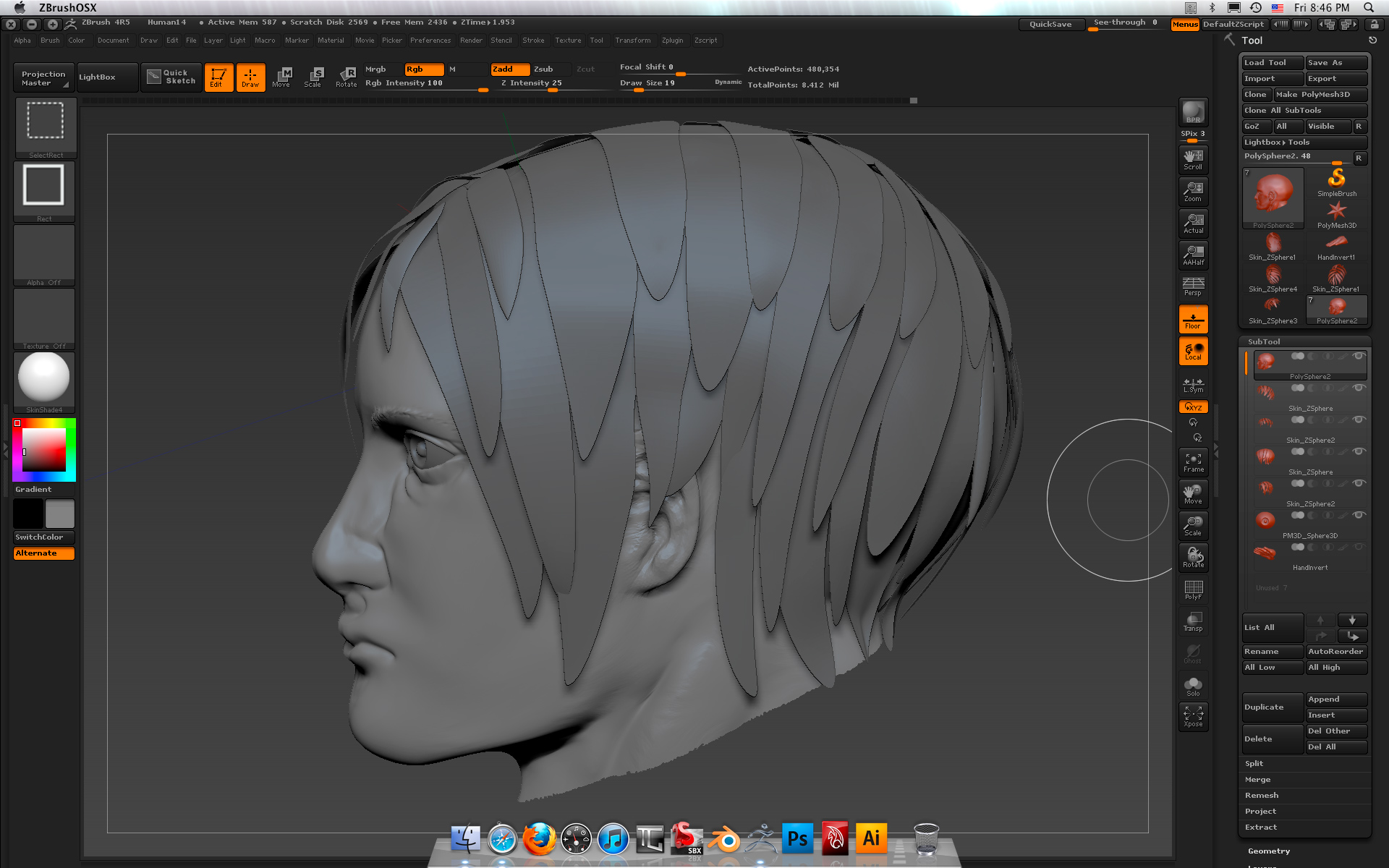Expand the Split section
Viewport: 1389px width, 868px height.
click(x=1254, y=764)
